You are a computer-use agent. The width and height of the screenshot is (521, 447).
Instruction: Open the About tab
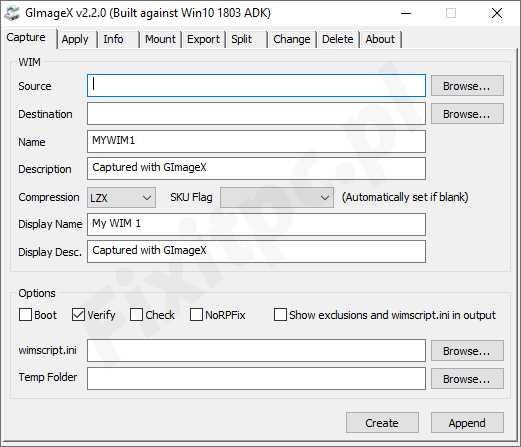tap(380, 39)
